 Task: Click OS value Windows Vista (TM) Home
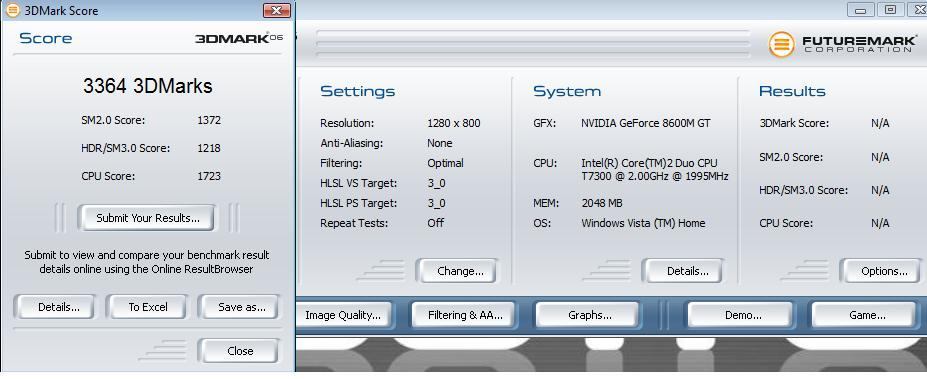point(643,223)
